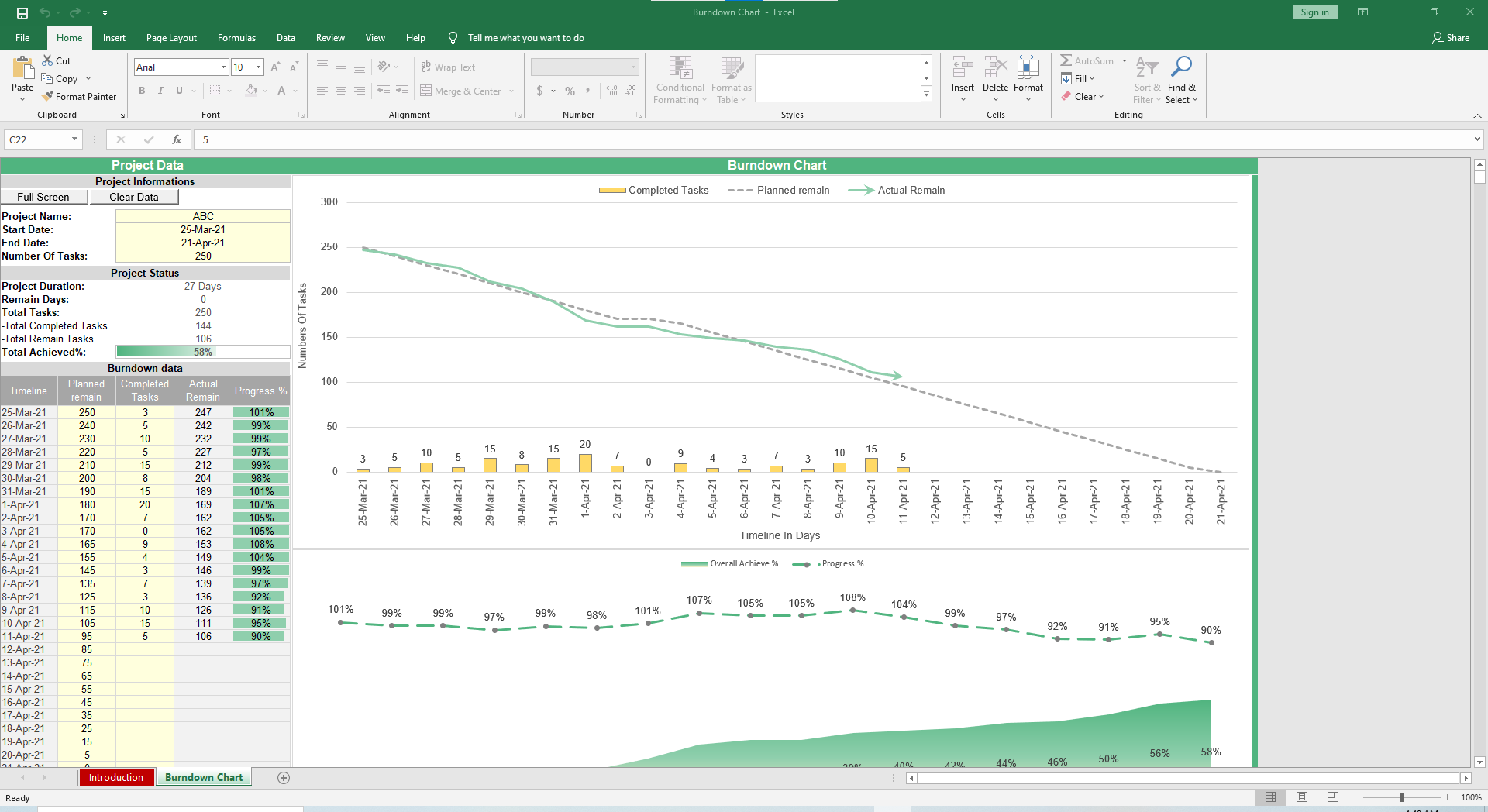Toggle Merge & Center on selection

point(461,91)
